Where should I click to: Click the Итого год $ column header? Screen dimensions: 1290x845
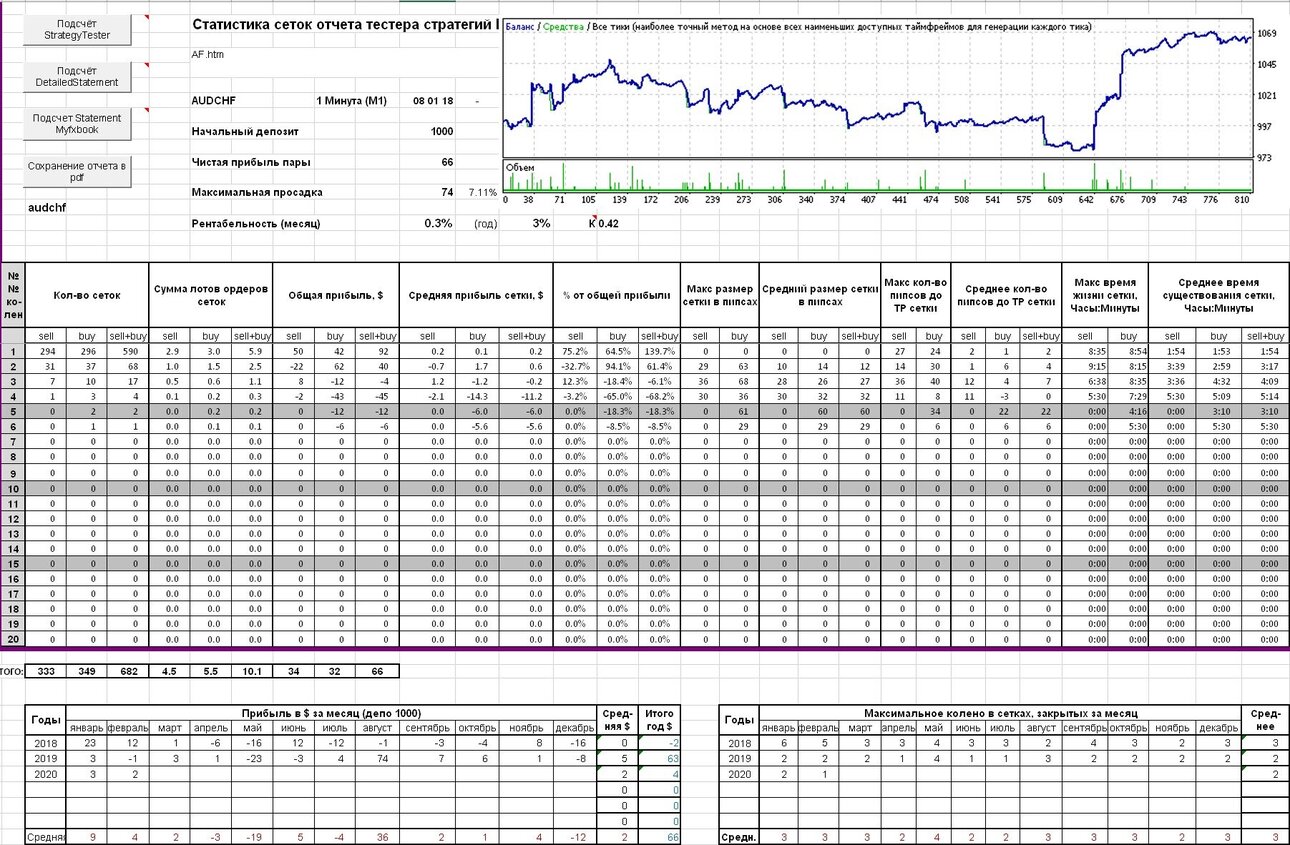pos(660,720)
